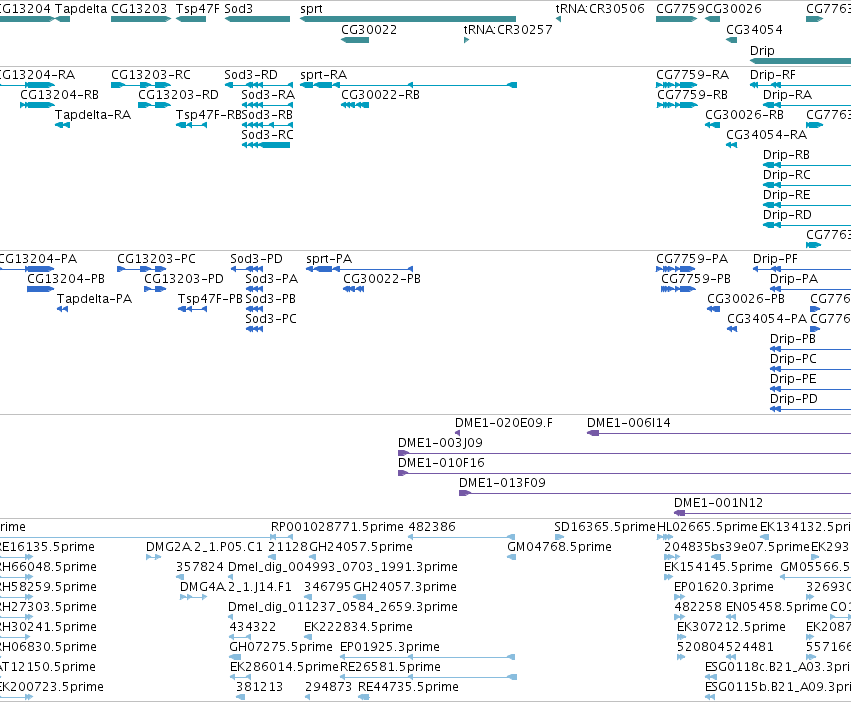Click the CG13203-PD protein label
Viewport: 851px width, 702px height.
point(184,279)
